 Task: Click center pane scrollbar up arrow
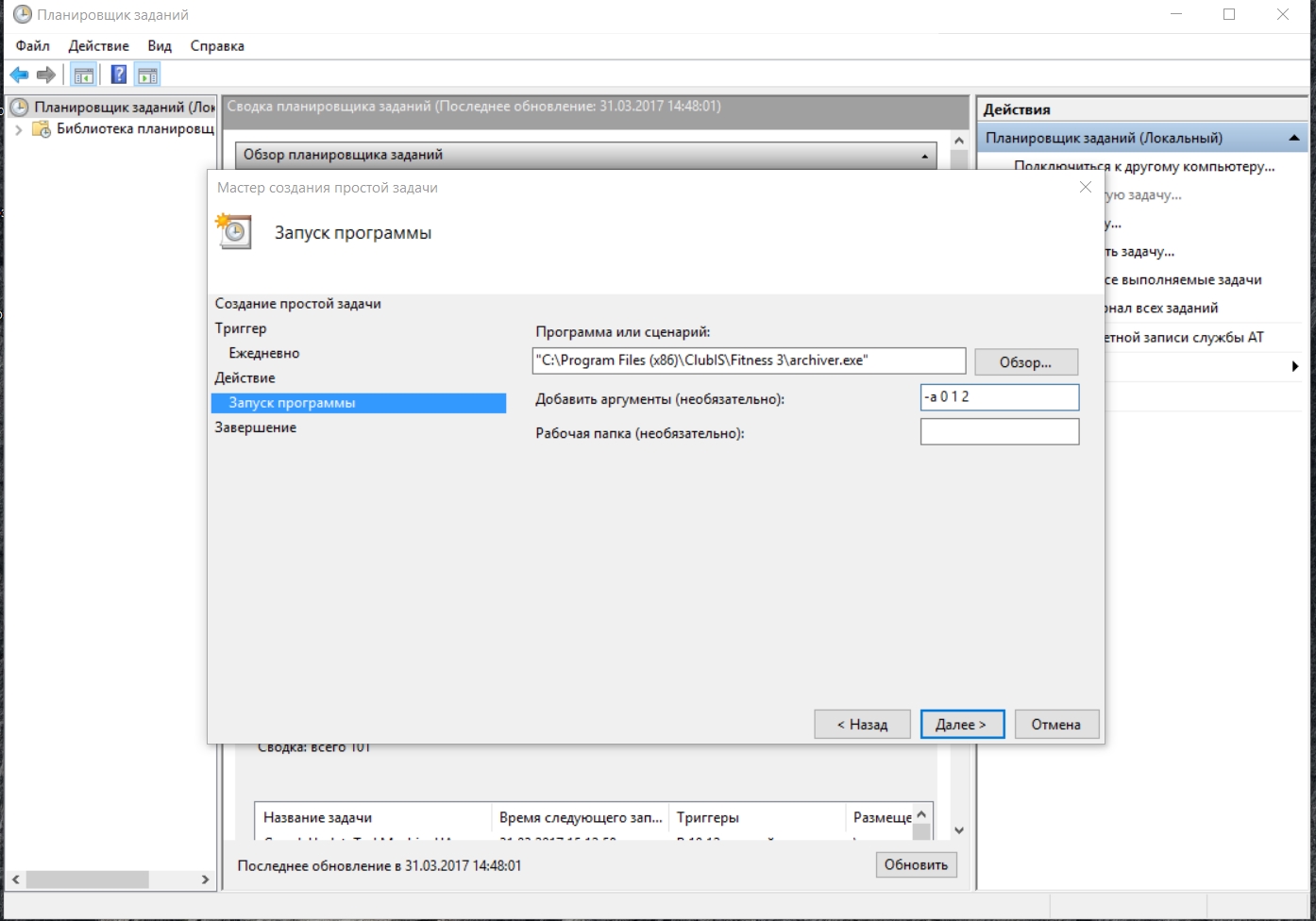click(x=959, y=141)
